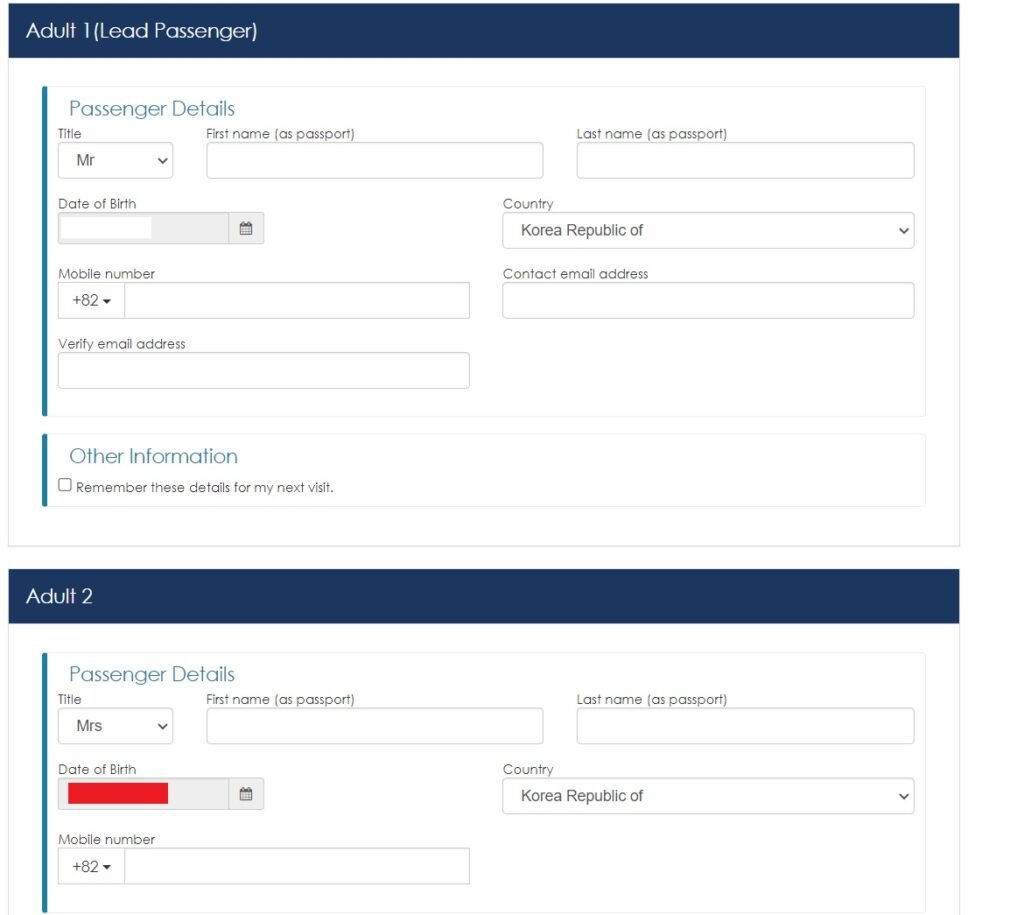
Task: Click the Adult 2 section header
Action: coord(484,596)
